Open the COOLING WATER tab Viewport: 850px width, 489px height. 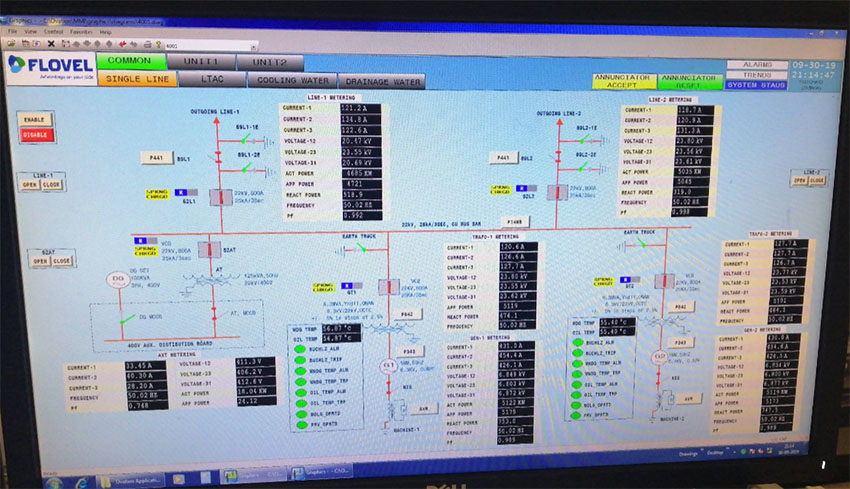[x=292, y=80]
